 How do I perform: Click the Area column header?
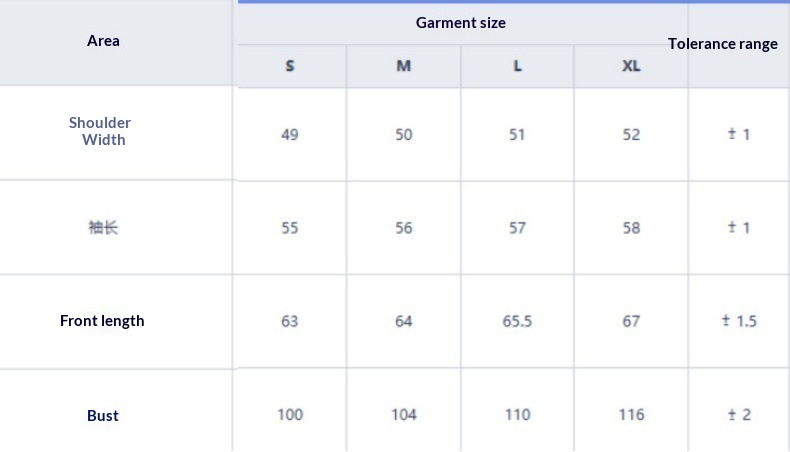[x=103, y=41]
